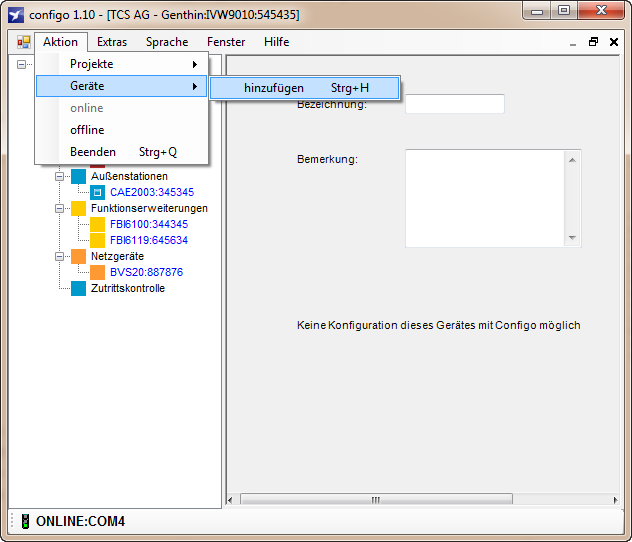Click the blue Zutrittskontrolle category icon
The height and width of the screenshot is (542, 632).
(x=78, y=288)
